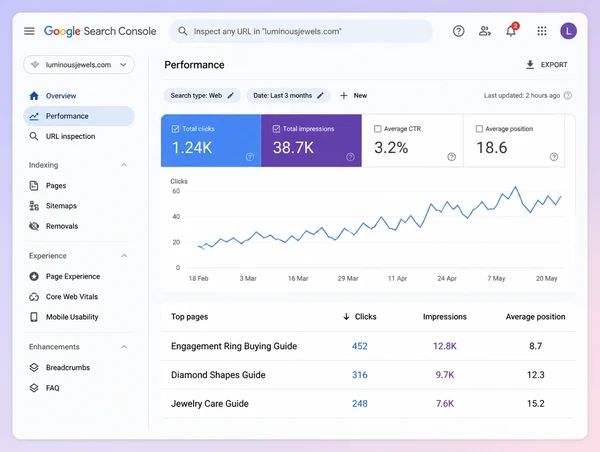Open Mobile Usability in sidebar

[x=79, y=317]
